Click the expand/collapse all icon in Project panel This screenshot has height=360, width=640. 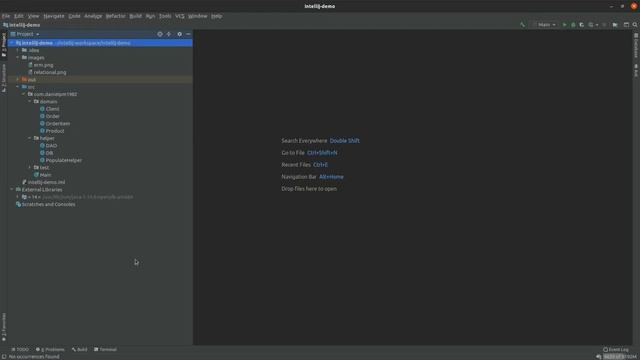pos(169,34)
